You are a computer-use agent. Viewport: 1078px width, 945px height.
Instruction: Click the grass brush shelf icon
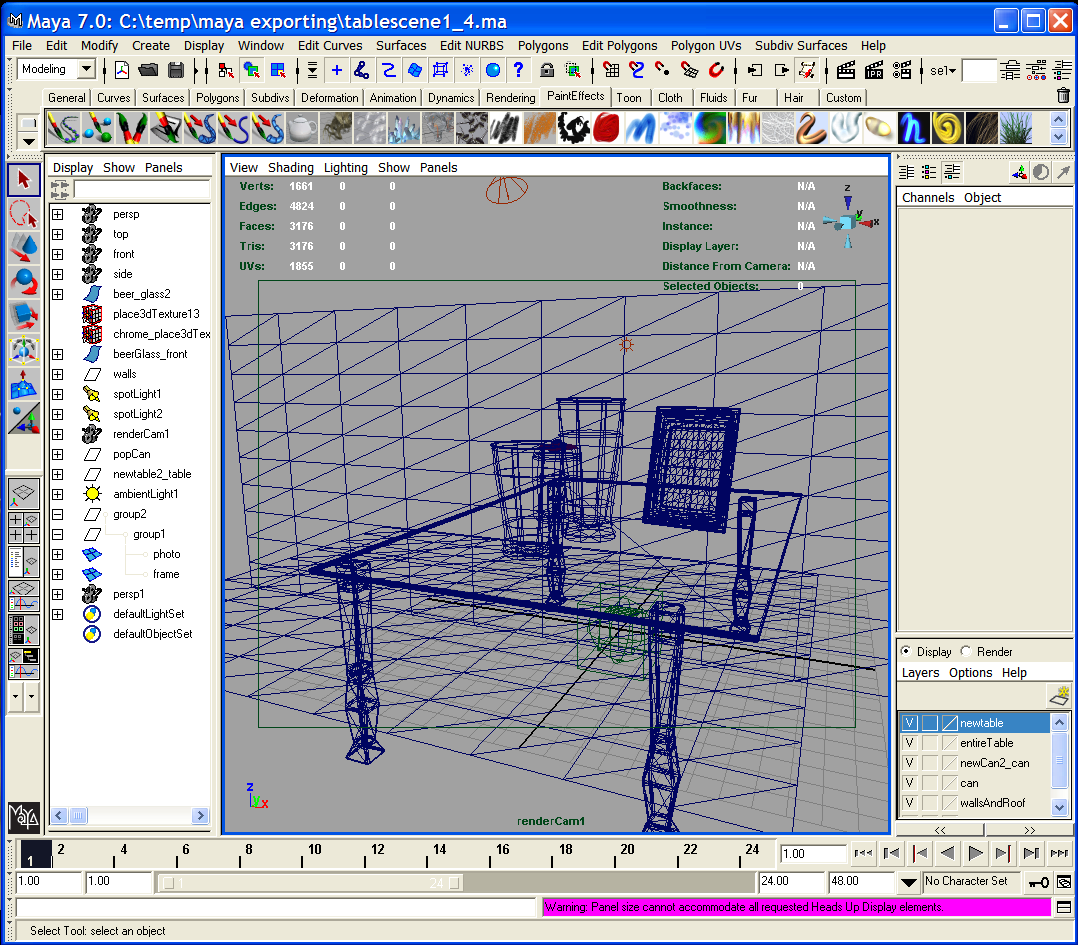click(1015, 127)
